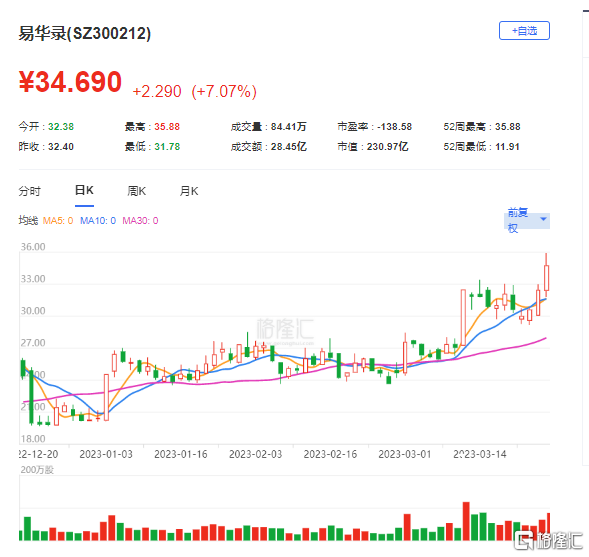This screenshot has height=557, width=589.
Task: Open the 周K weekly chart tab
Action: [136, 191]
